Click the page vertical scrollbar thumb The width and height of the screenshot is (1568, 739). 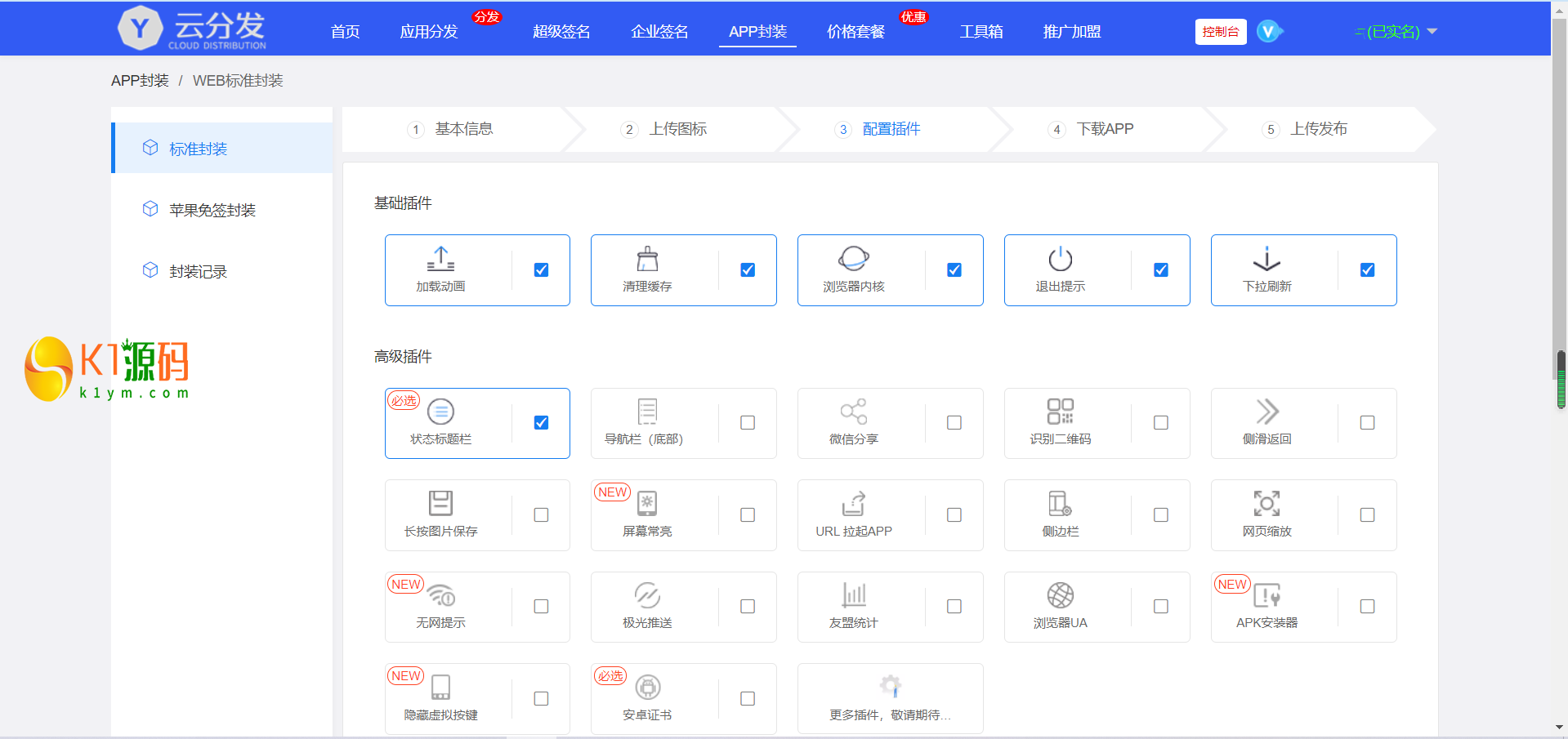(1561, 378)
